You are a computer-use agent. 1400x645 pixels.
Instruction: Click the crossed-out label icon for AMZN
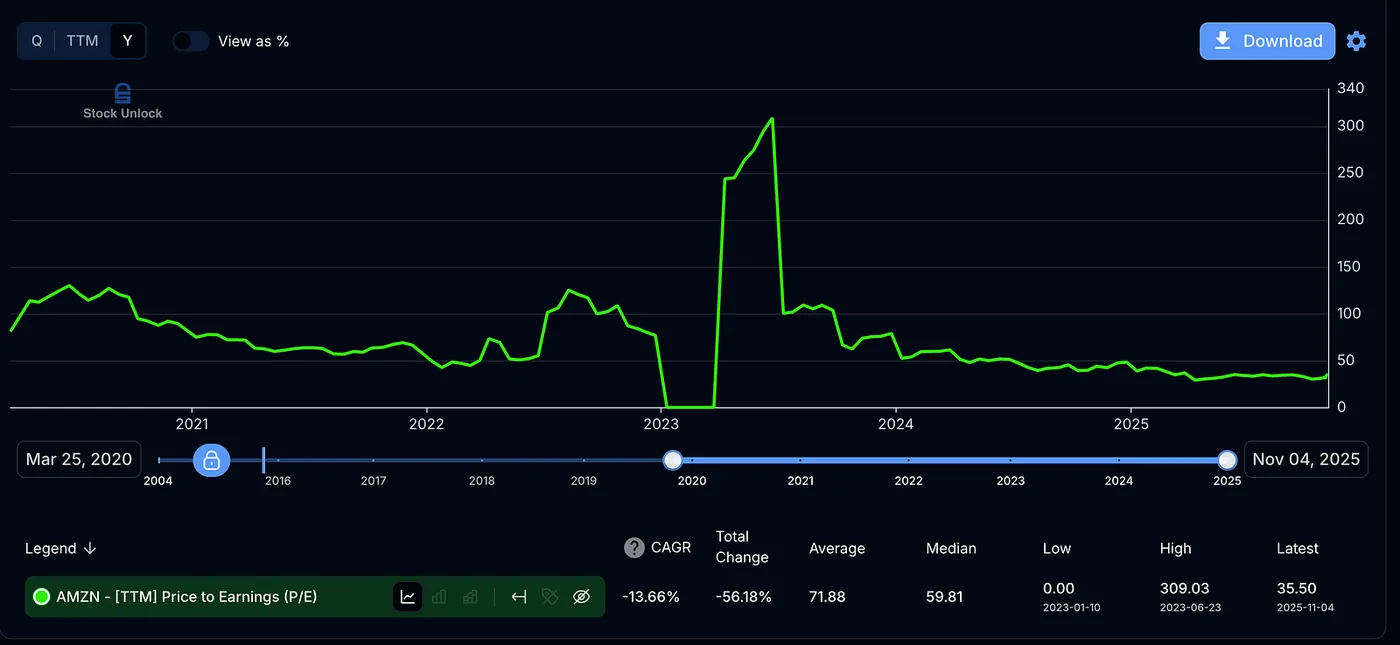click(550, 597)
